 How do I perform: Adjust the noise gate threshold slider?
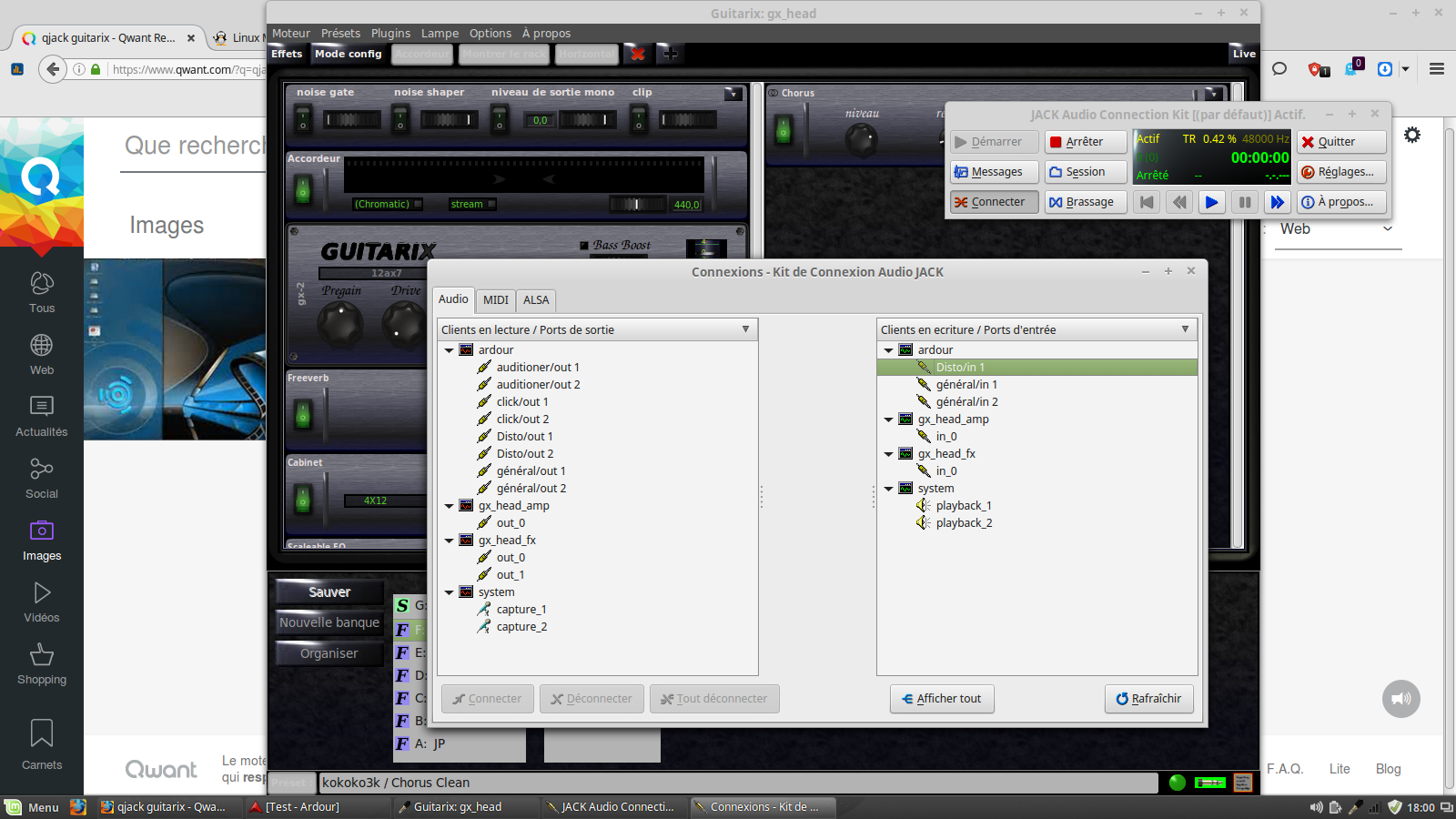pyautogui.click(x=353, y=119)
